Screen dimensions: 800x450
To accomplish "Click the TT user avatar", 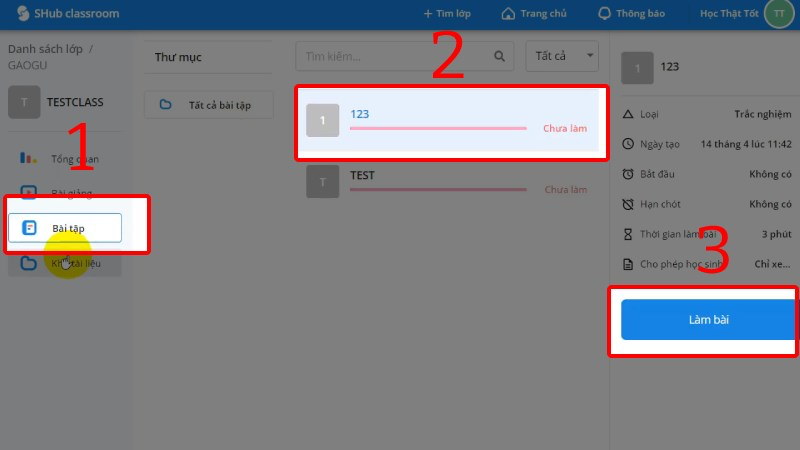I will point(779,14).
